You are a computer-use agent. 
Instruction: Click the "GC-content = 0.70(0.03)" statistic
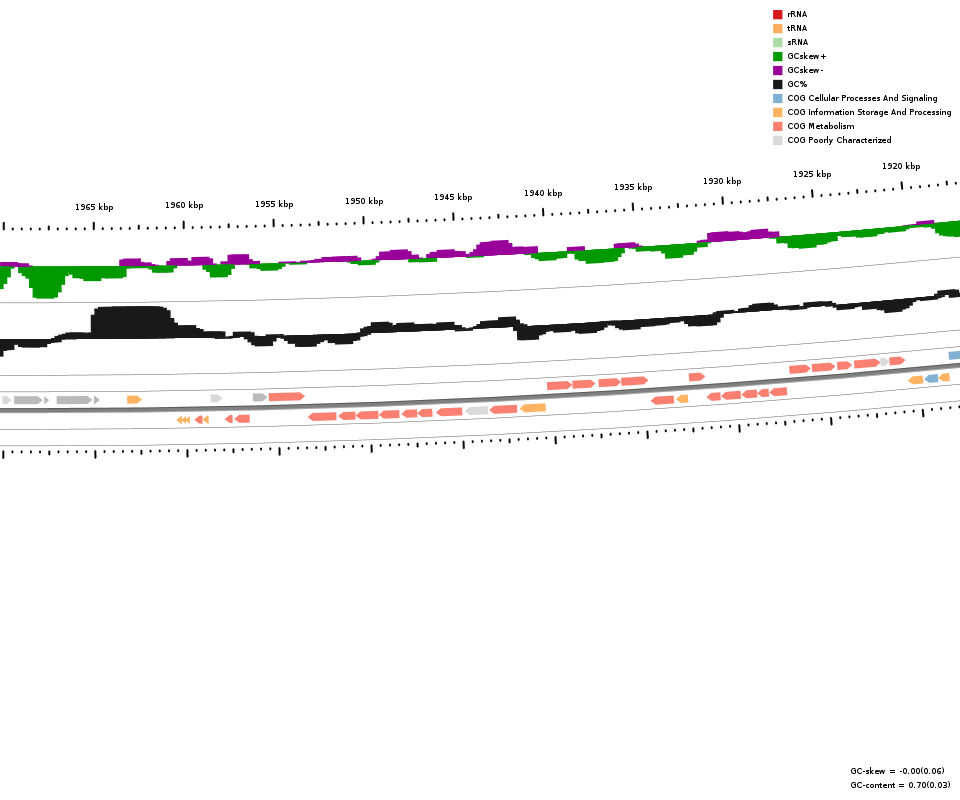(900, 785)
